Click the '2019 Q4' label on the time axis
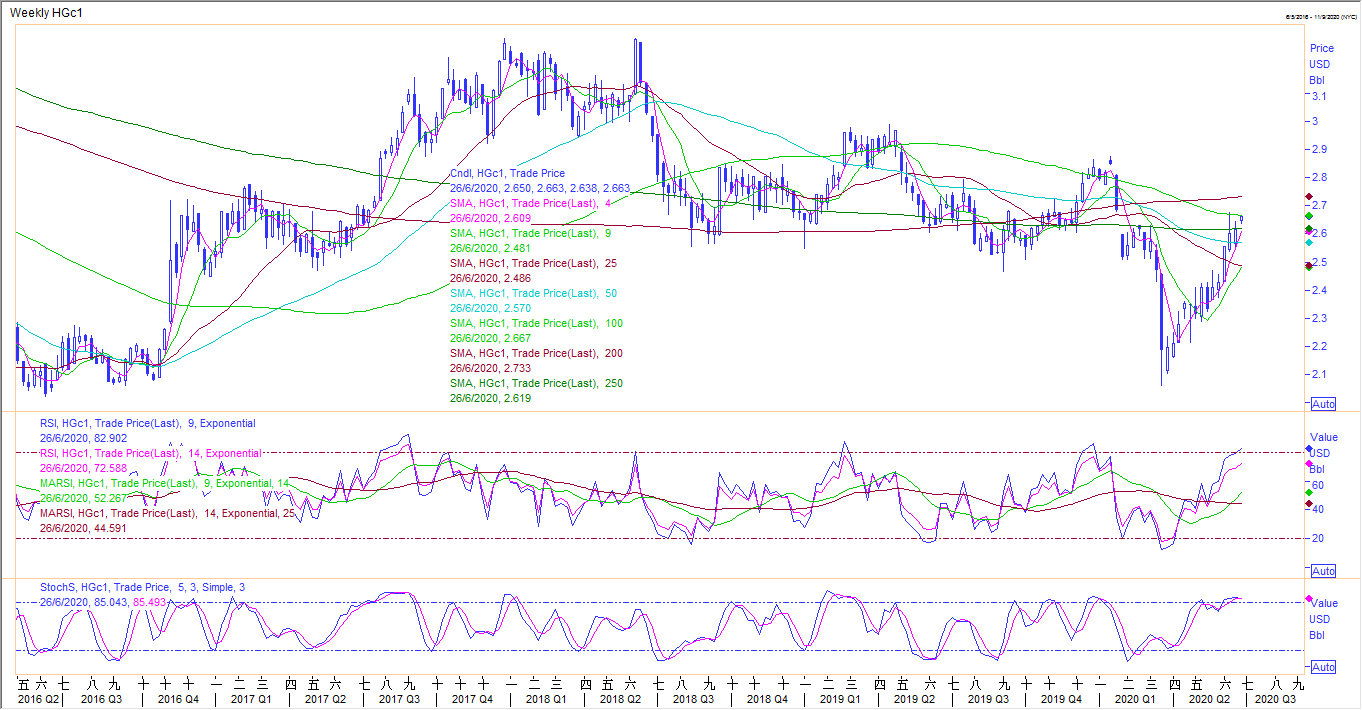1362x710 pixels. coord(1062,701)
